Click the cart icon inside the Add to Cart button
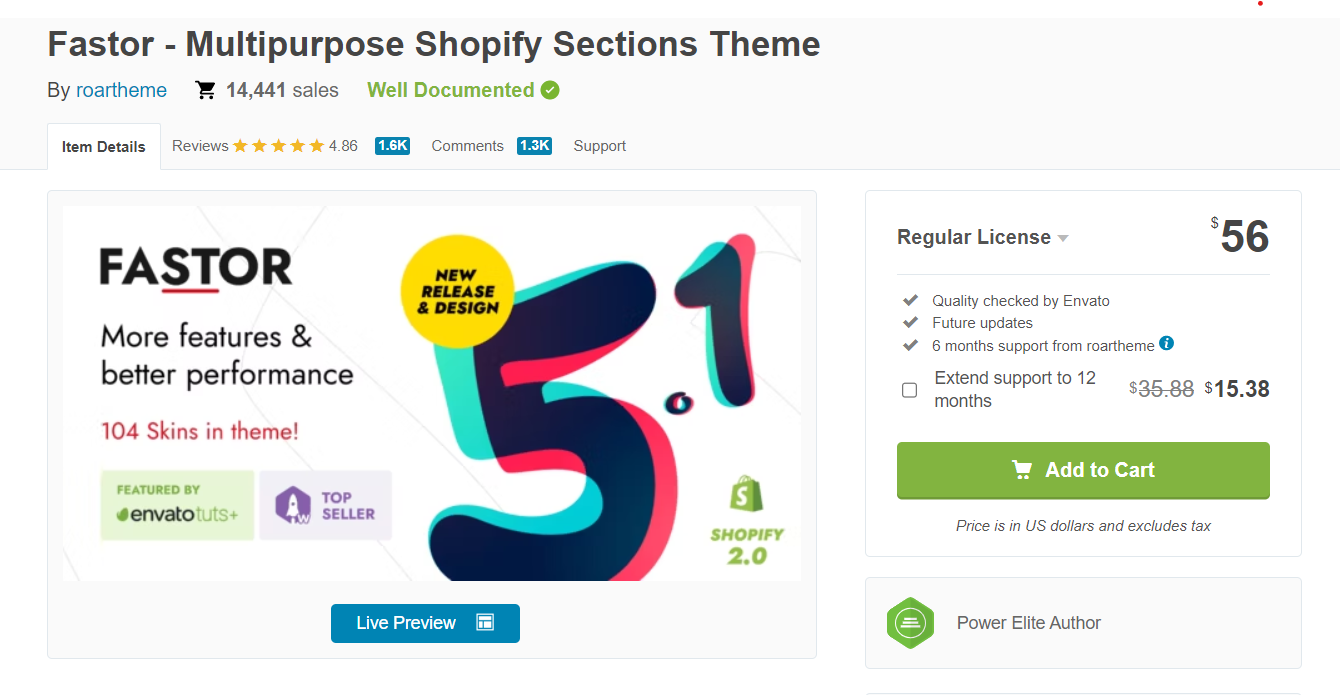The width and height of the screenshot is (1340, 695). tap(1022, 470)
